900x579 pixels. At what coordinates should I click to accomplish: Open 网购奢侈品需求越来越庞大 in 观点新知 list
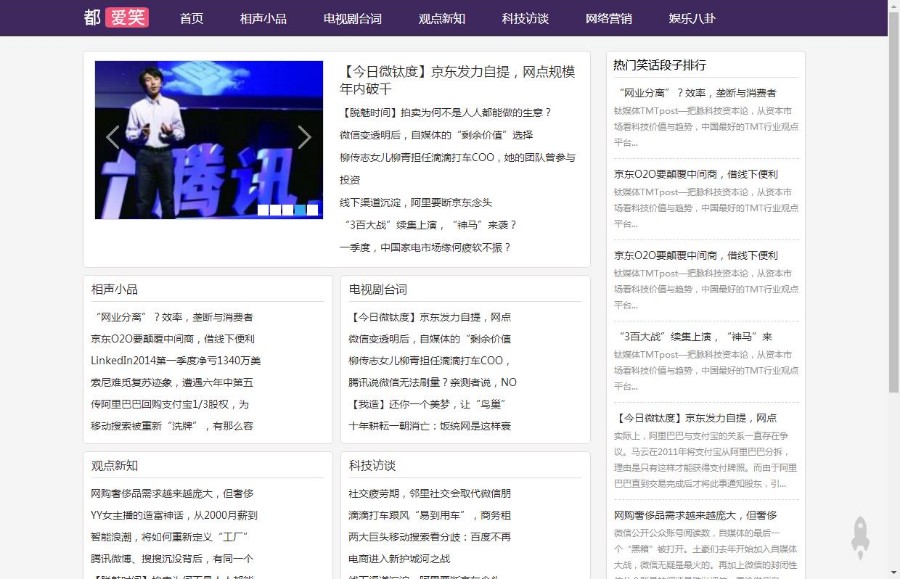(172, 493)
